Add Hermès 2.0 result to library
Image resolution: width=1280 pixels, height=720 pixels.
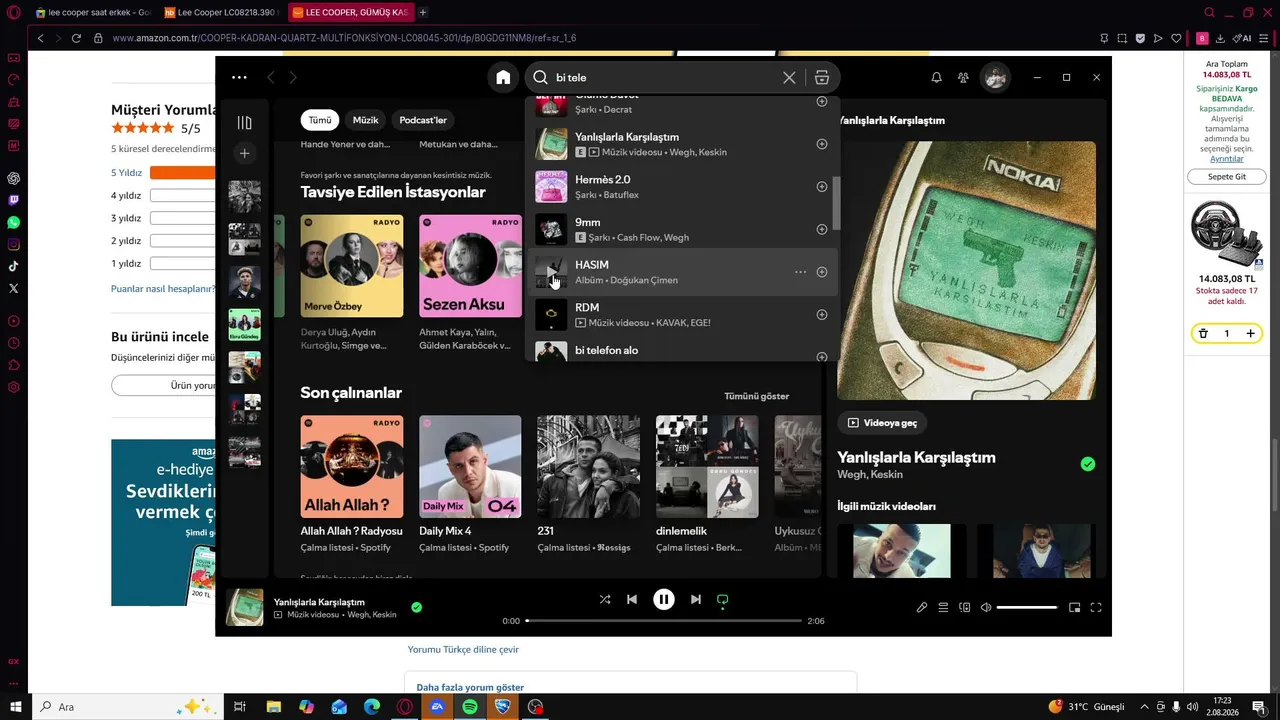(x=822, y=187)
